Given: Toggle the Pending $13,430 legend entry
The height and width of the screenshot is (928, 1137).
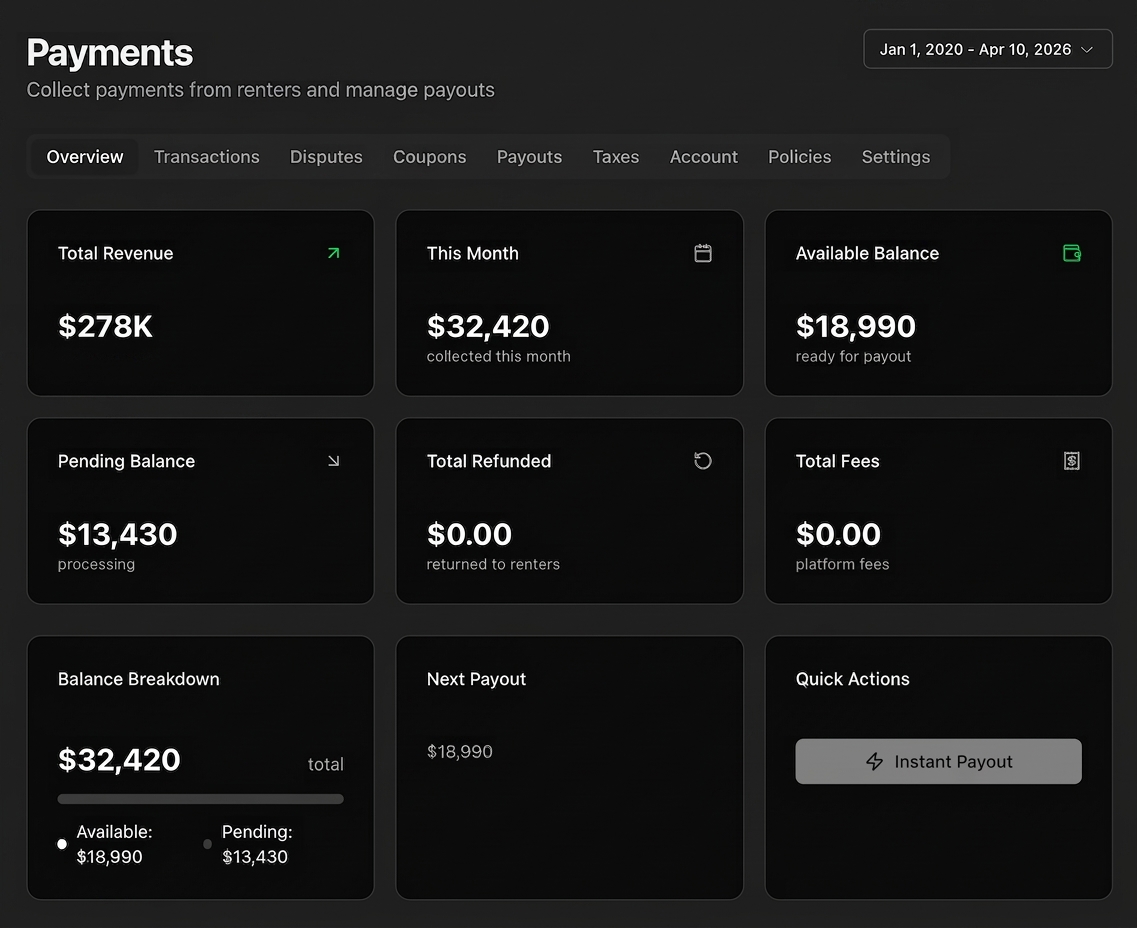Looking at the screenshot, I should coord(257,844).
